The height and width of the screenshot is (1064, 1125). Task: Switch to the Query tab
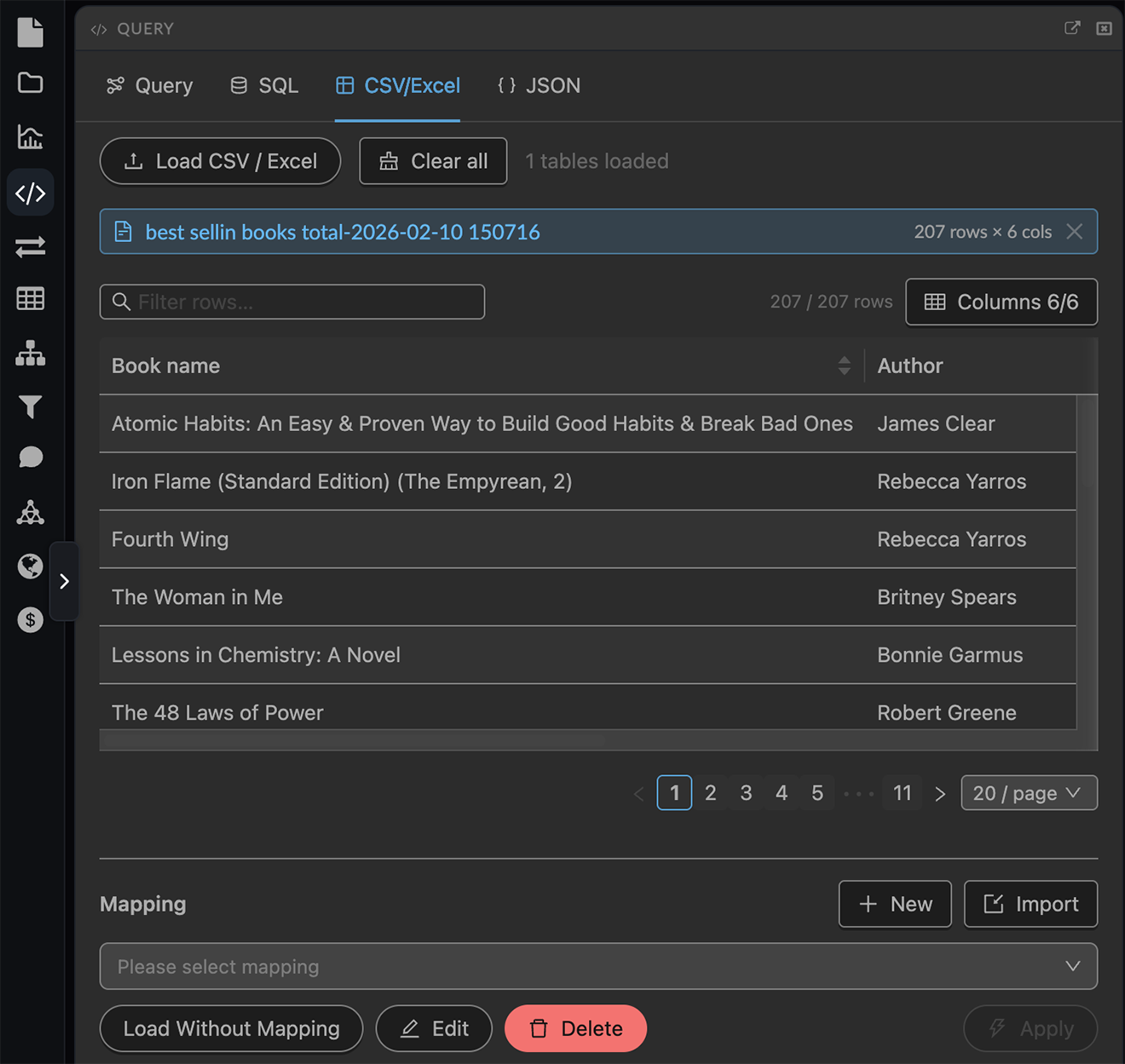click(x=150, y=85)
